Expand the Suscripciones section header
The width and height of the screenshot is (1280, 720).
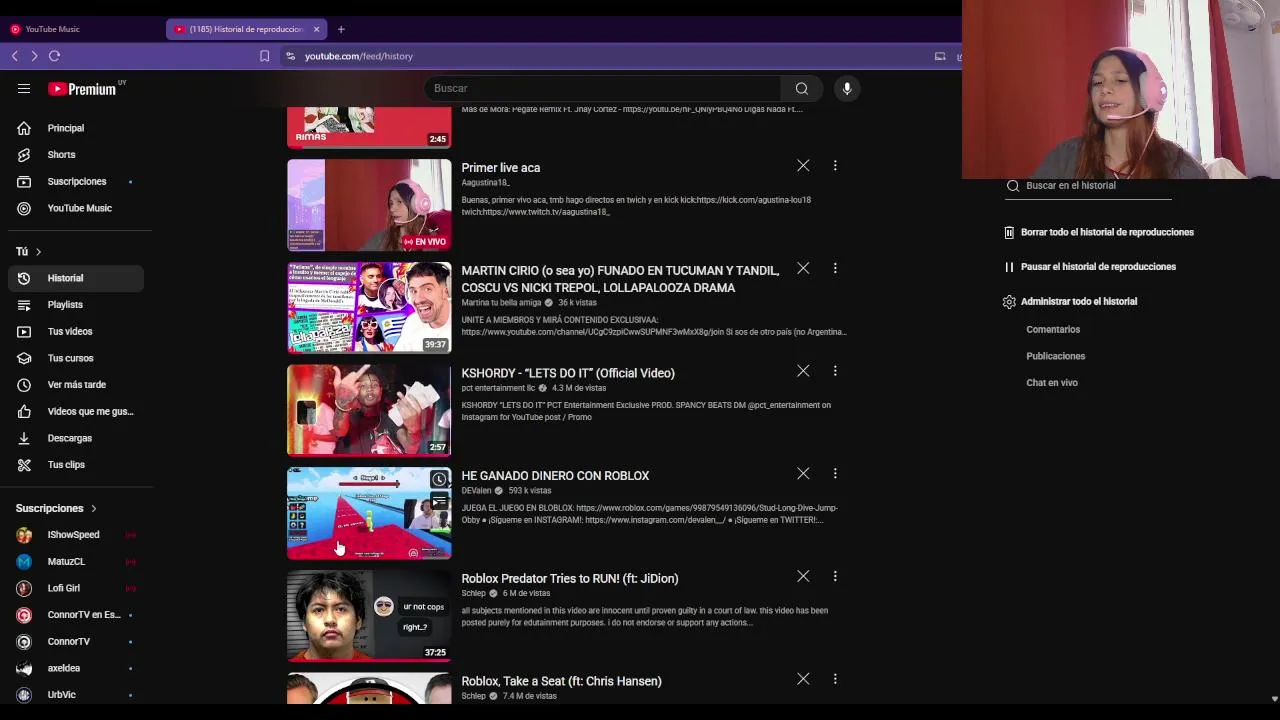pyautogui.click(x=56, y=508)
